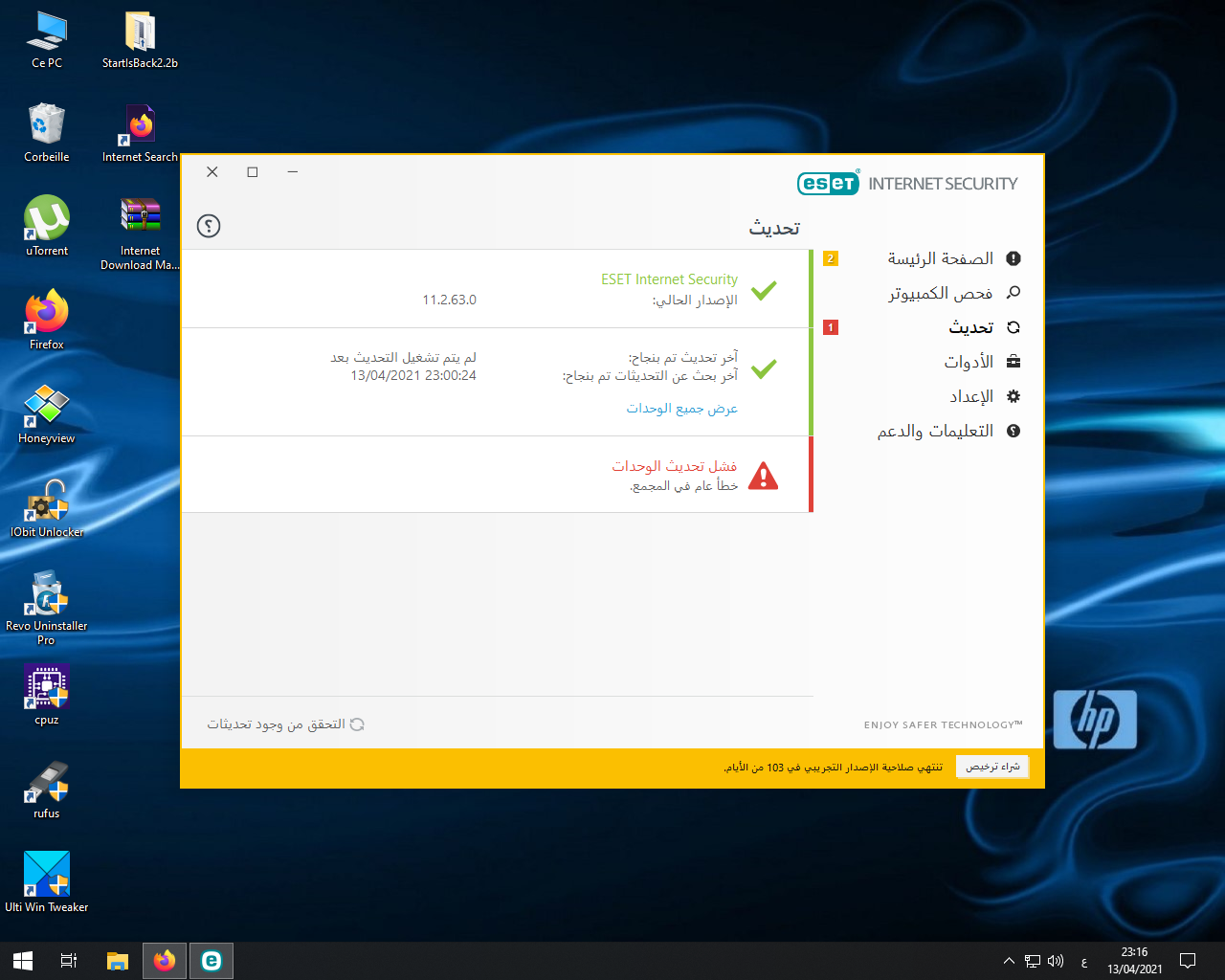Switch to Firefox on the taskbar

click(165, 961)
